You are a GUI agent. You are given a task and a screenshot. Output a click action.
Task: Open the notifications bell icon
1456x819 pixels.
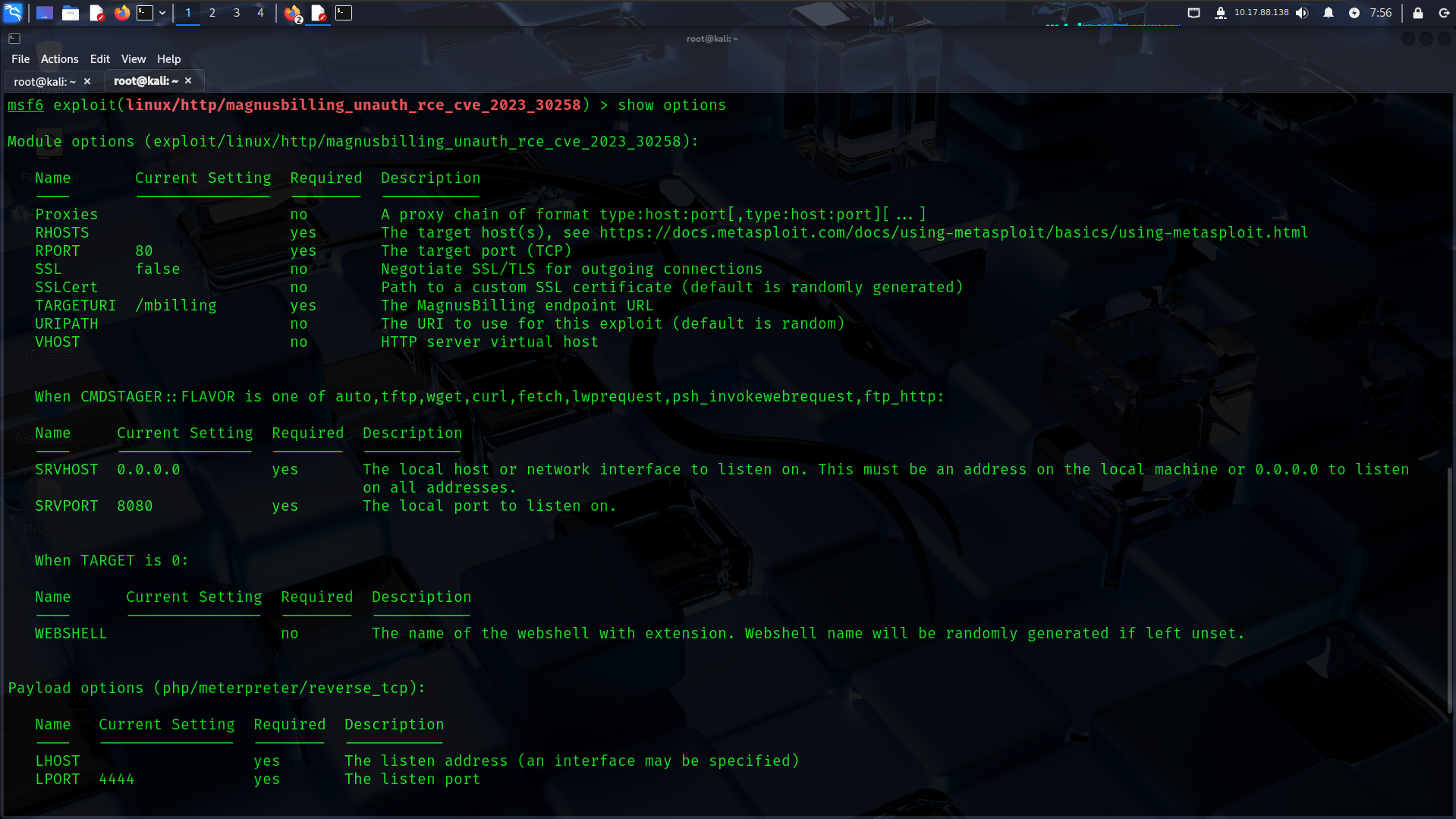[1329, 13]
